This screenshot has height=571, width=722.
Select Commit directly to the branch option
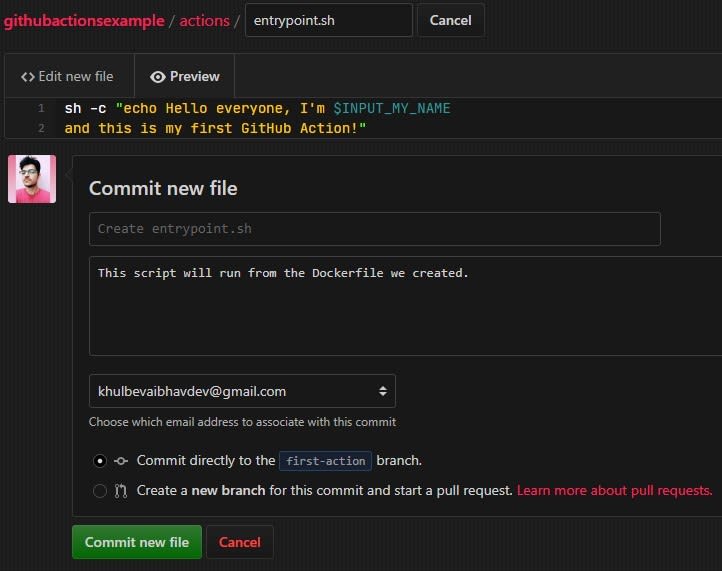(99, 461)
